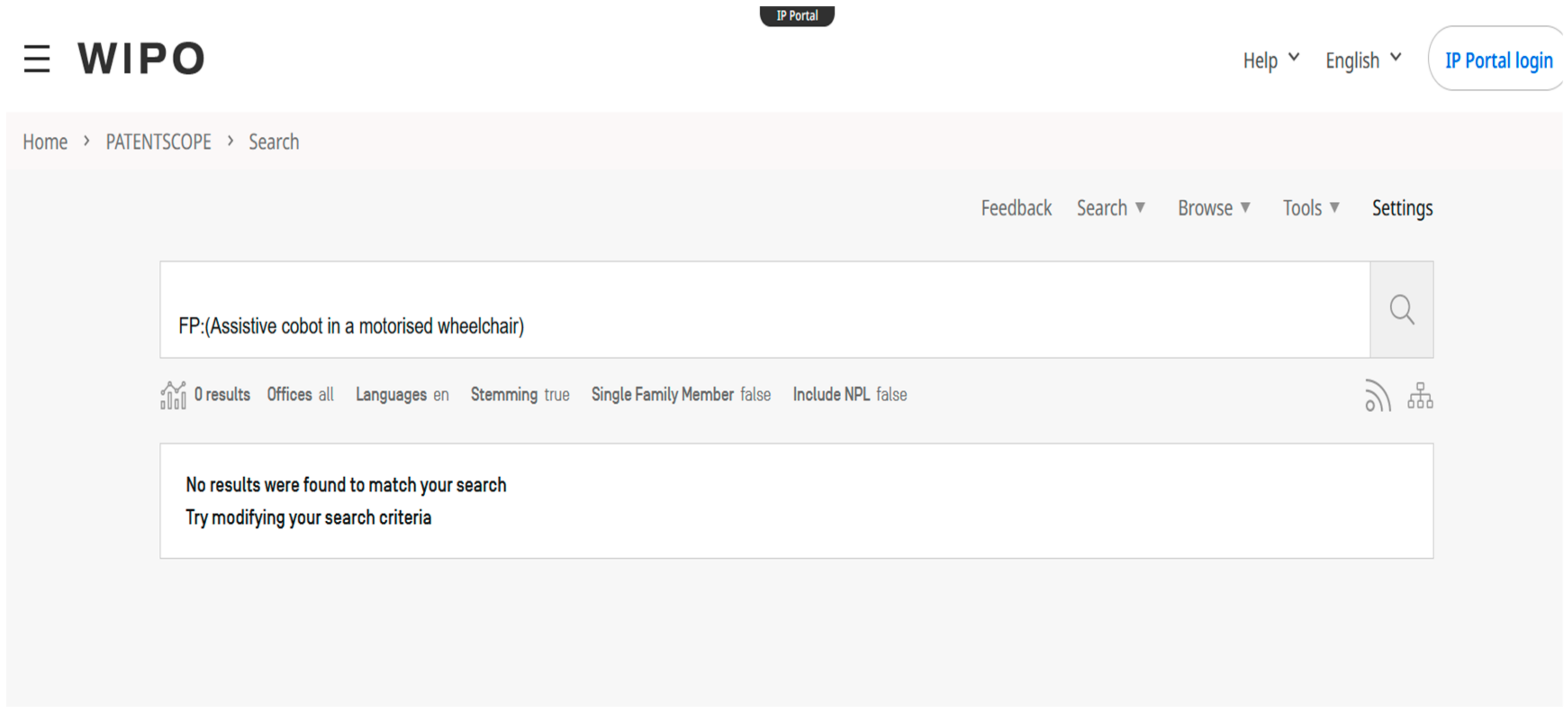The height and width of the screenshot is (713, 1568).
Task: Open the hamburger navigation menu
Action: [36, 59]
